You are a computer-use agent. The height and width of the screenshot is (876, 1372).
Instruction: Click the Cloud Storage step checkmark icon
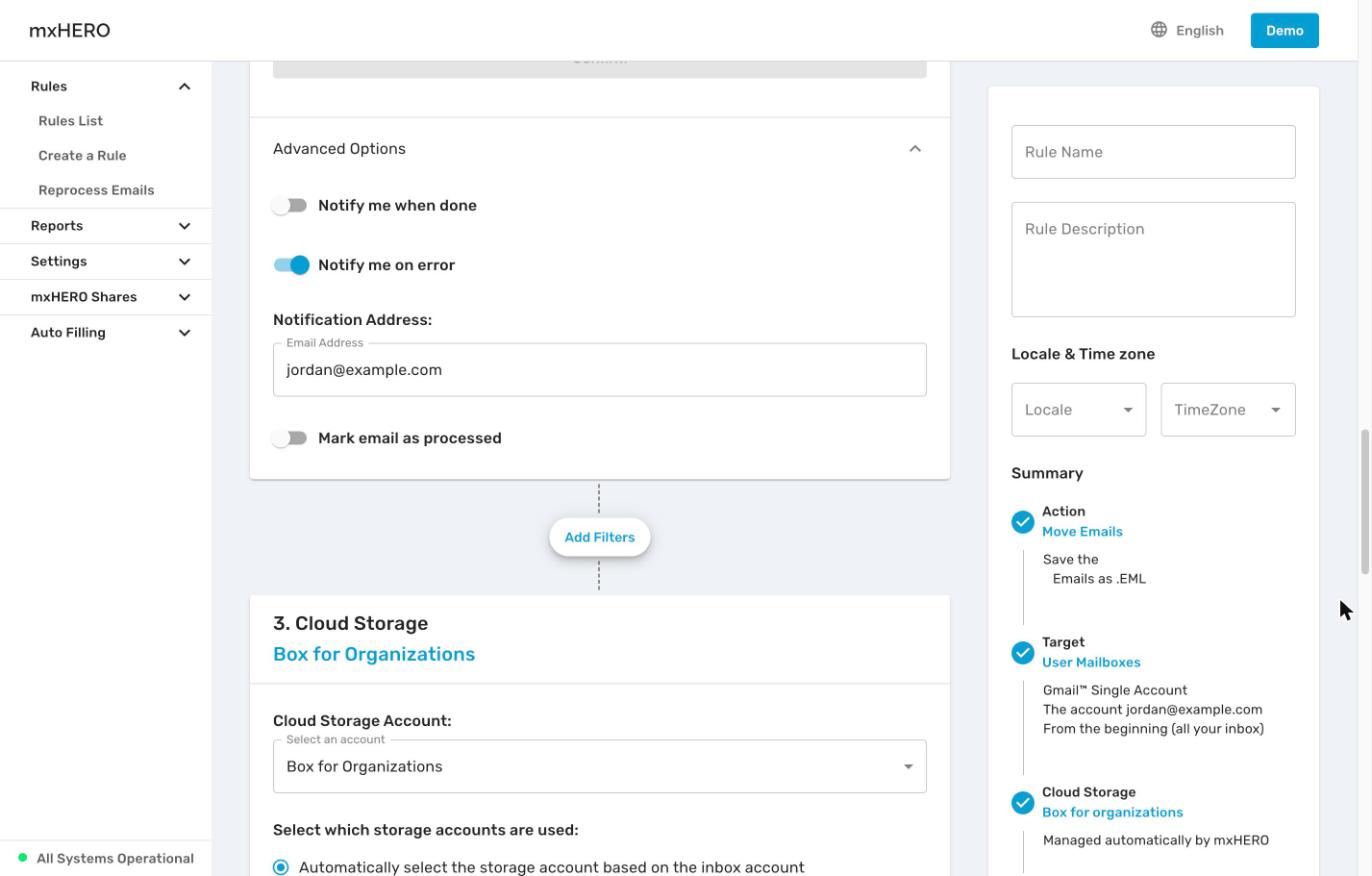[x=1022, y=803]
